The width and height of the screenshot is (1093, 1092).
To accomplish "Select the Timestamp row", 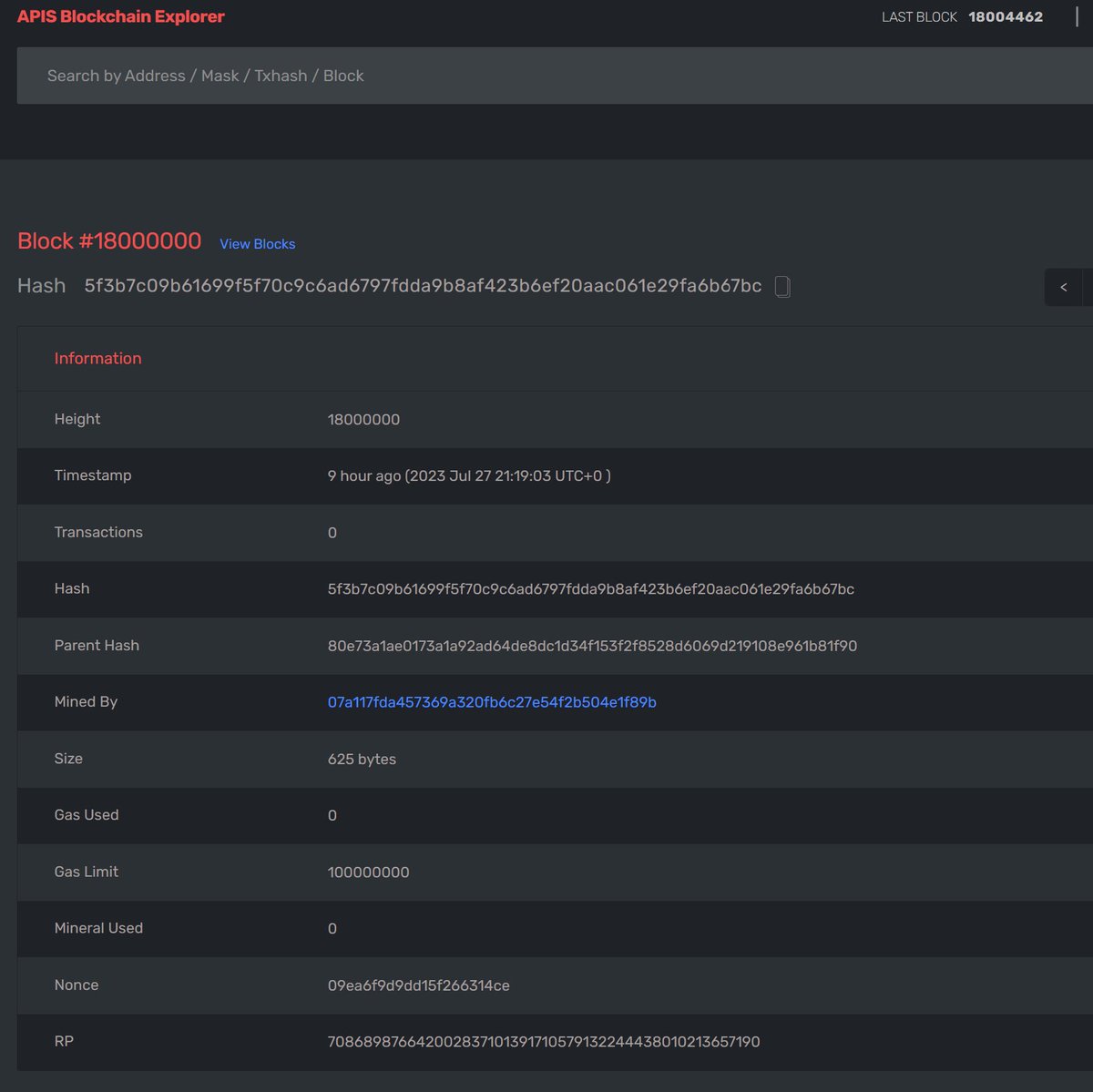I will (468, 475).
